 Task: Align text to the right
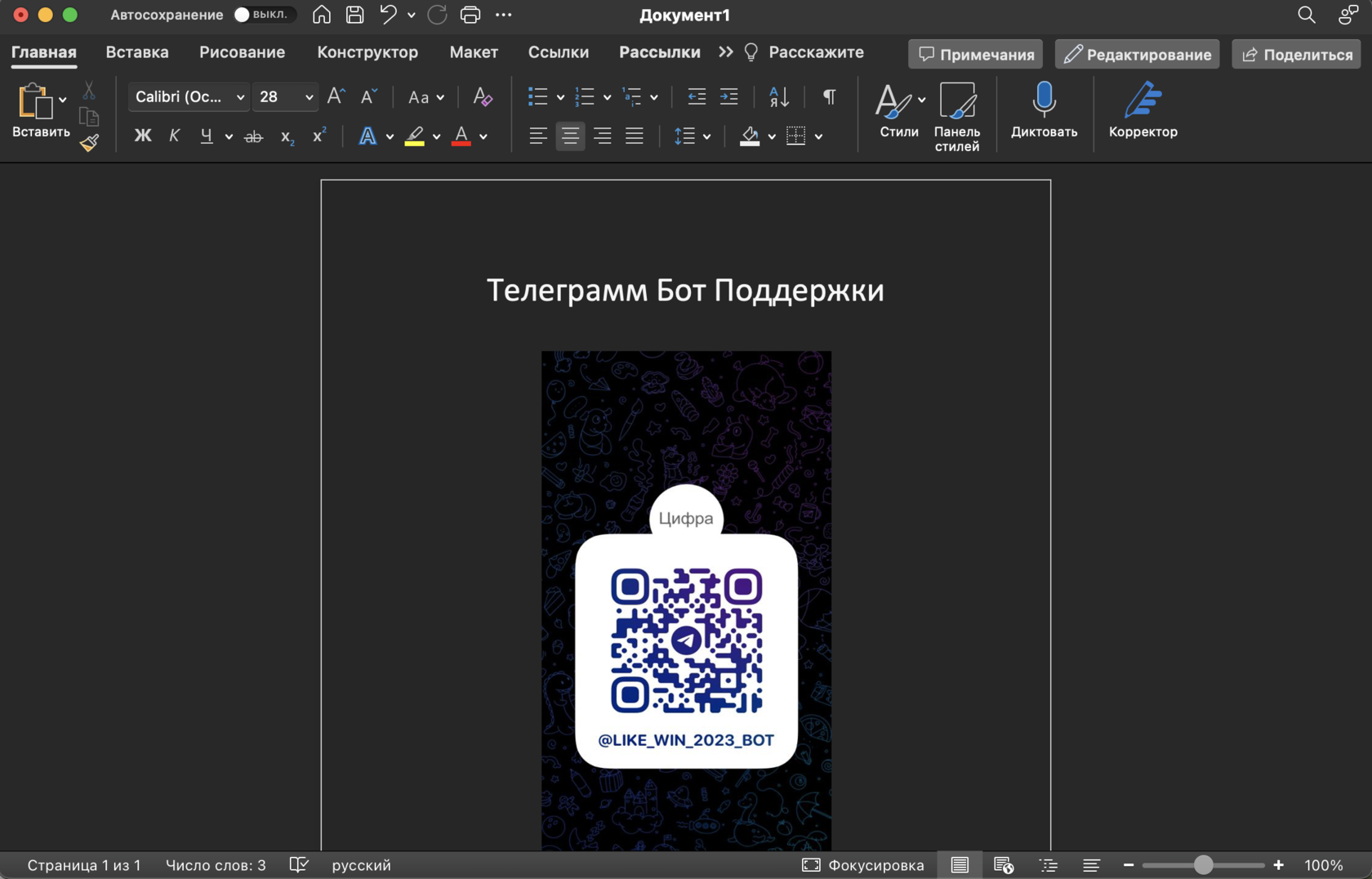(602, 136)
